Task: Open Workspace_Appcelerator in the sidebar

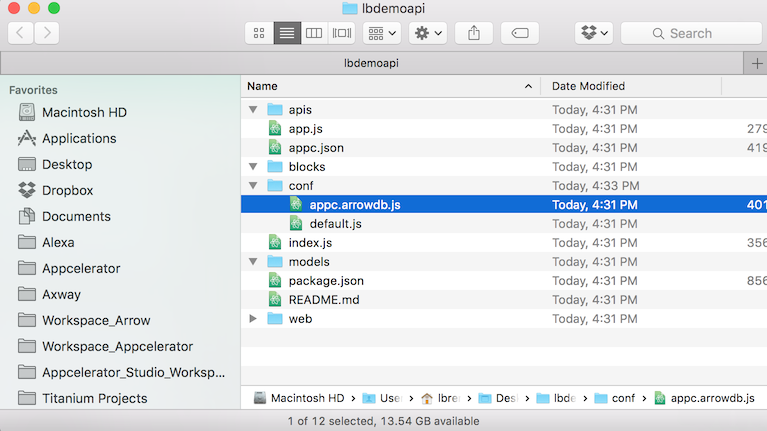Action: (x=105, y=346)
